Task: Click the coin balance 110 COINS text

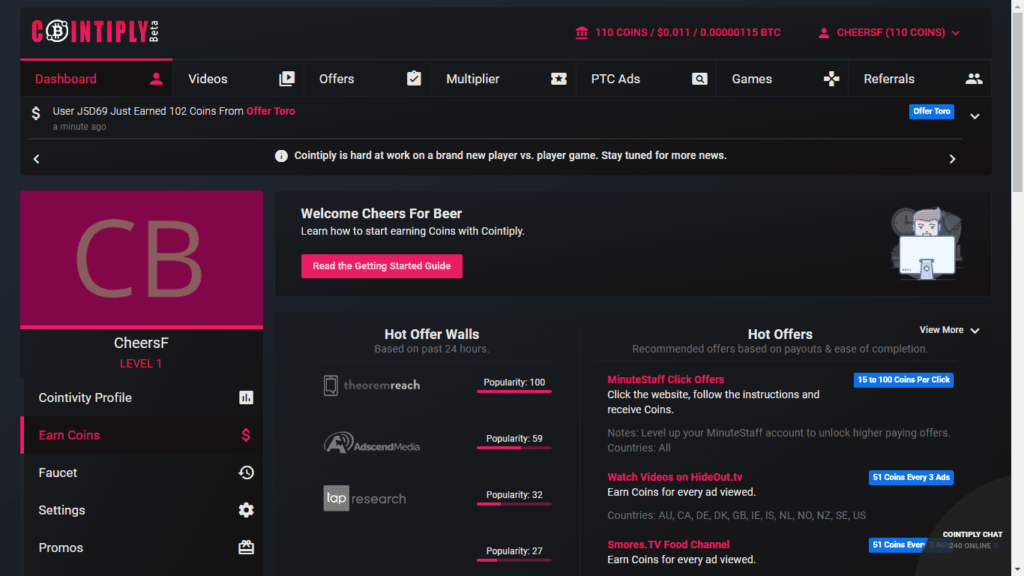Action: tap(688, 33)
